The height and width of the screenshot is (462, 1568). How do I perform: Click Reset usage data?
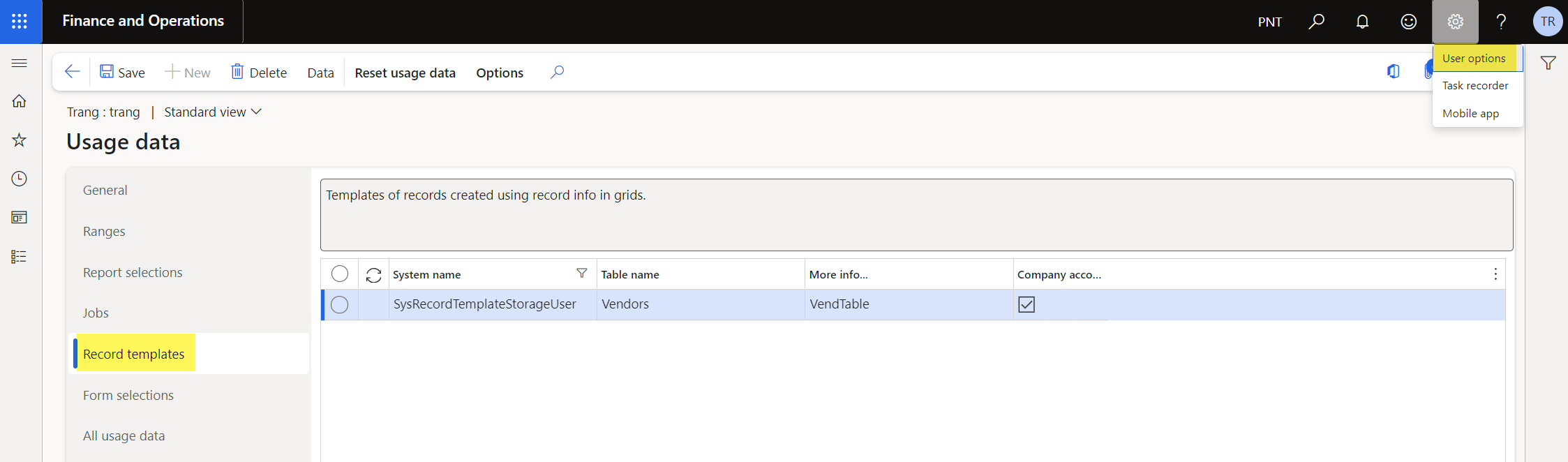tap(405, 73)
